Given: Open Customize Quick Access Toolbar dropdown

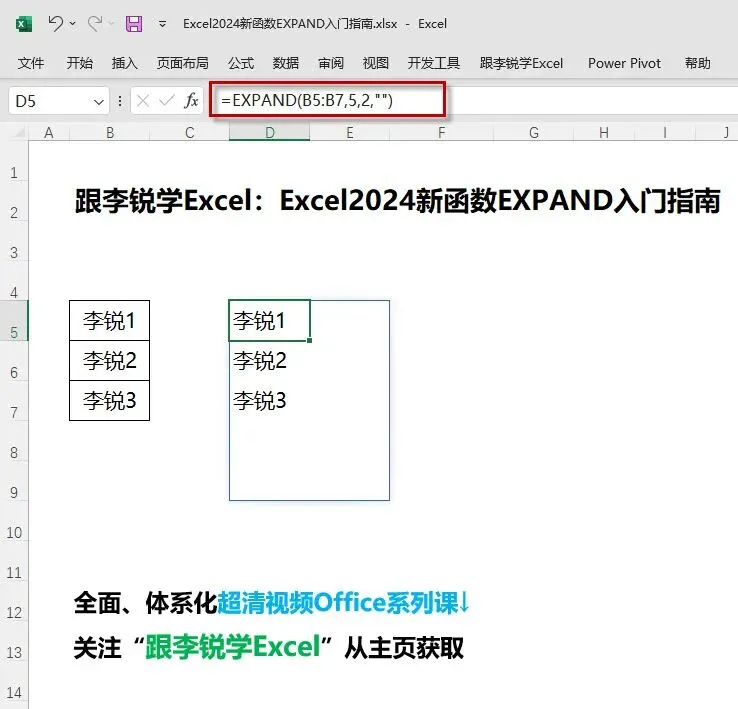Looking at the screenshot, I should [x=162, y=24].
